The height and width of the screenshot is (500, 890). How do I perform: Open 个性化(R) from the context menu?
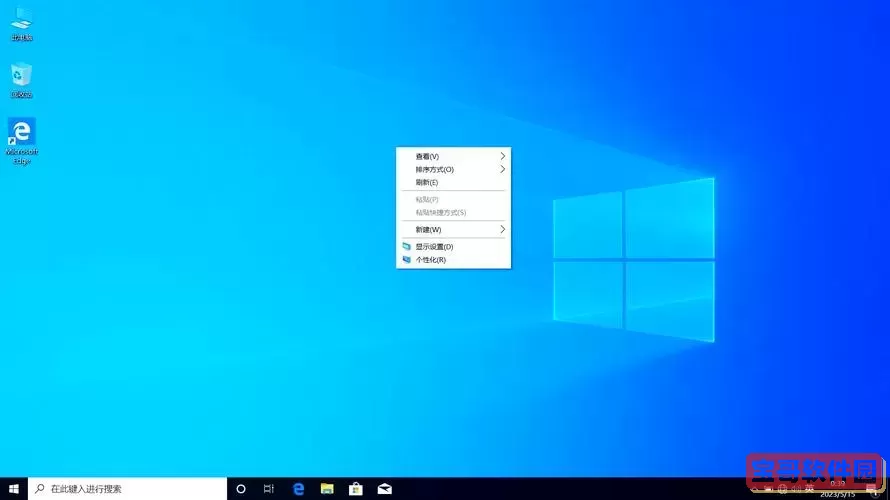(x=454, y=259)
